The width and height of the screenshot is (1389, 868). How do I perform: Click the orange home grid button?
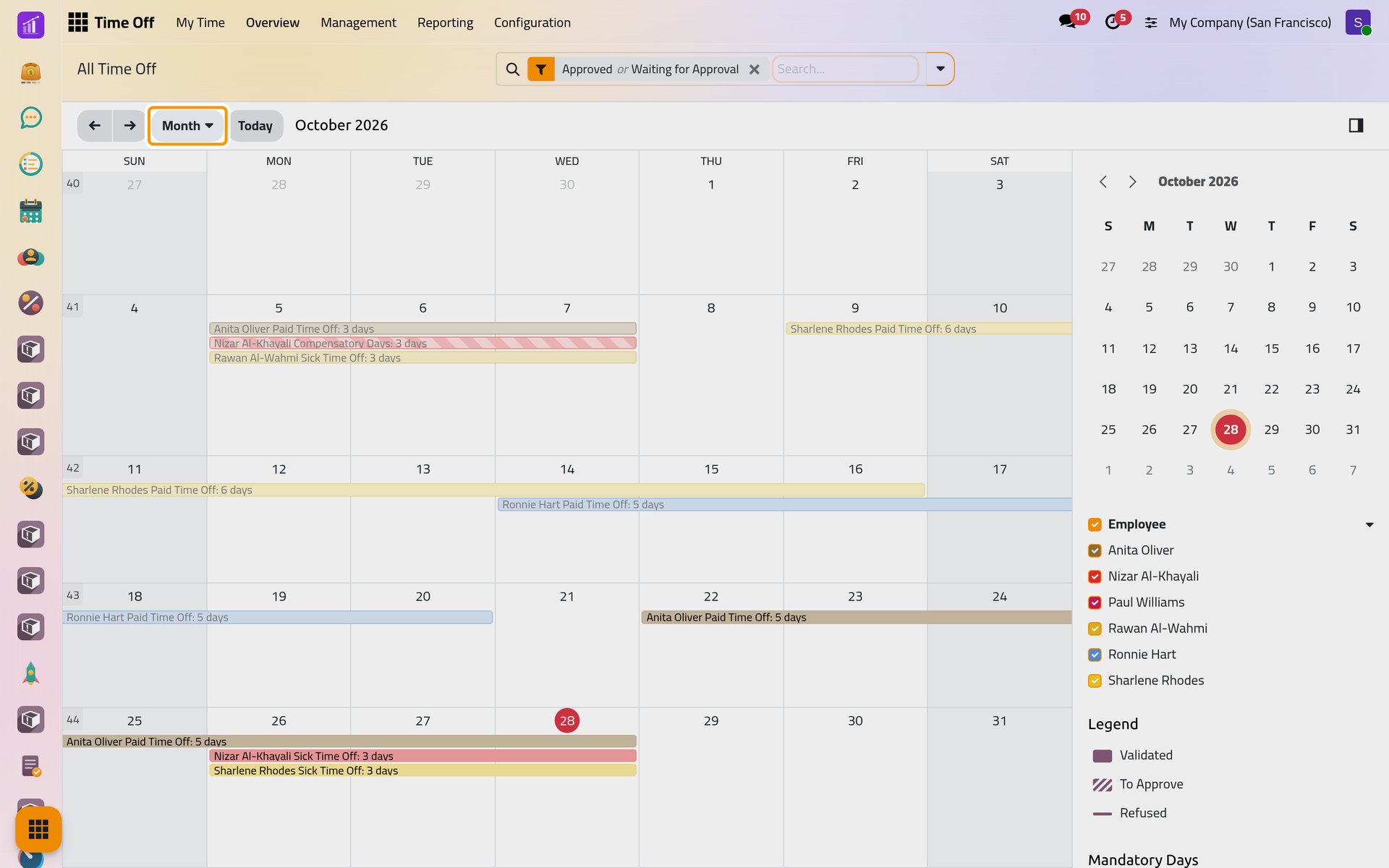click(38, 829)
